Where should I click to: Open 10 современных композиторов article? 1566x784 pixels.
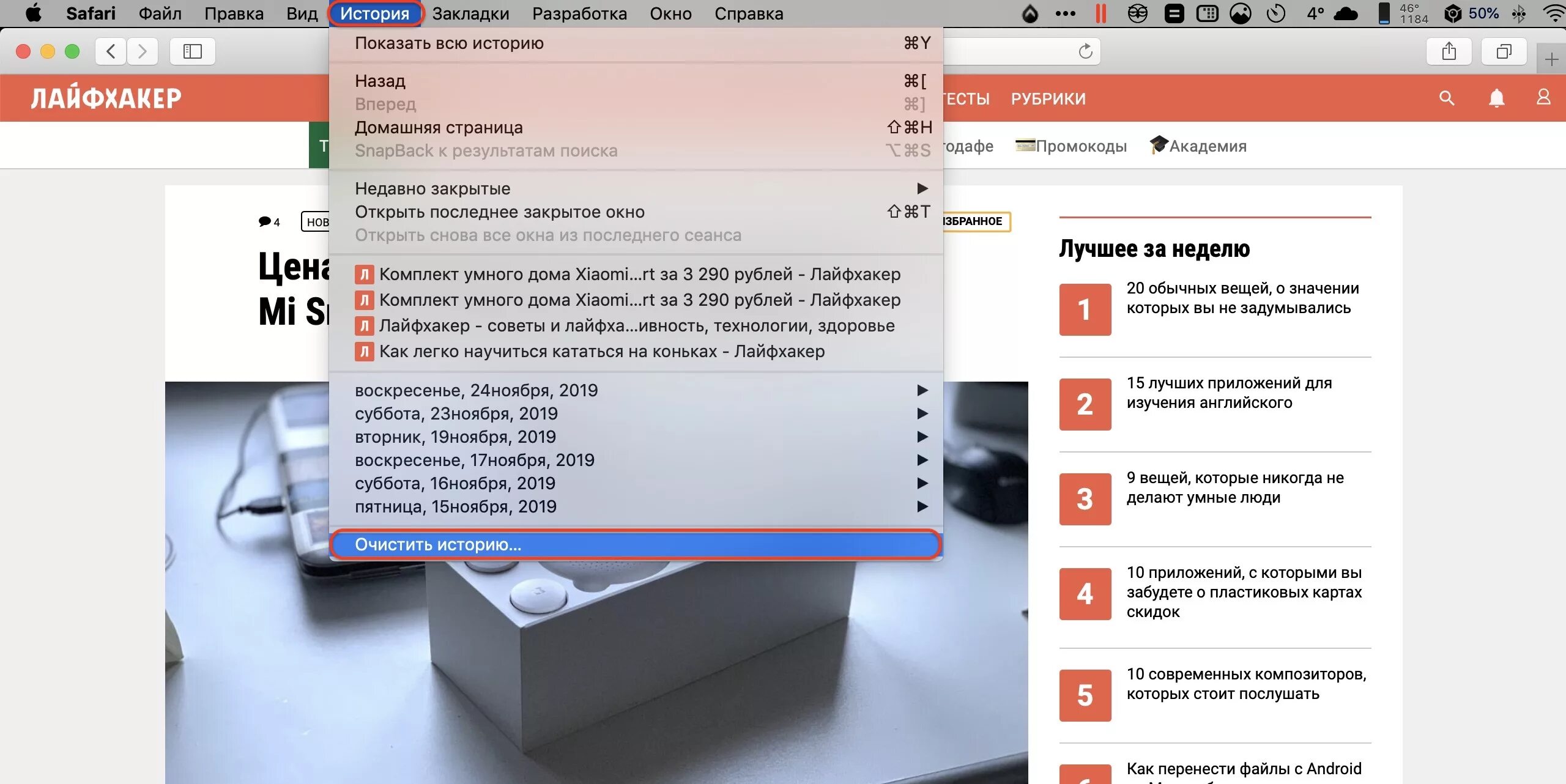click(x=1246, y=684)
